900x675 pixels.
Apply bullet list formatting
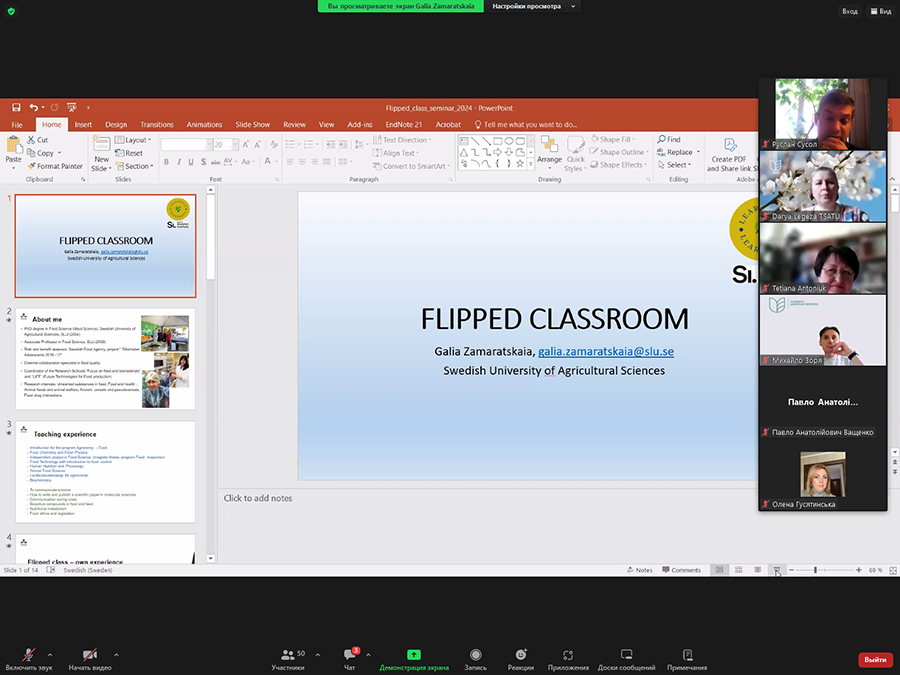pos(291,145)
